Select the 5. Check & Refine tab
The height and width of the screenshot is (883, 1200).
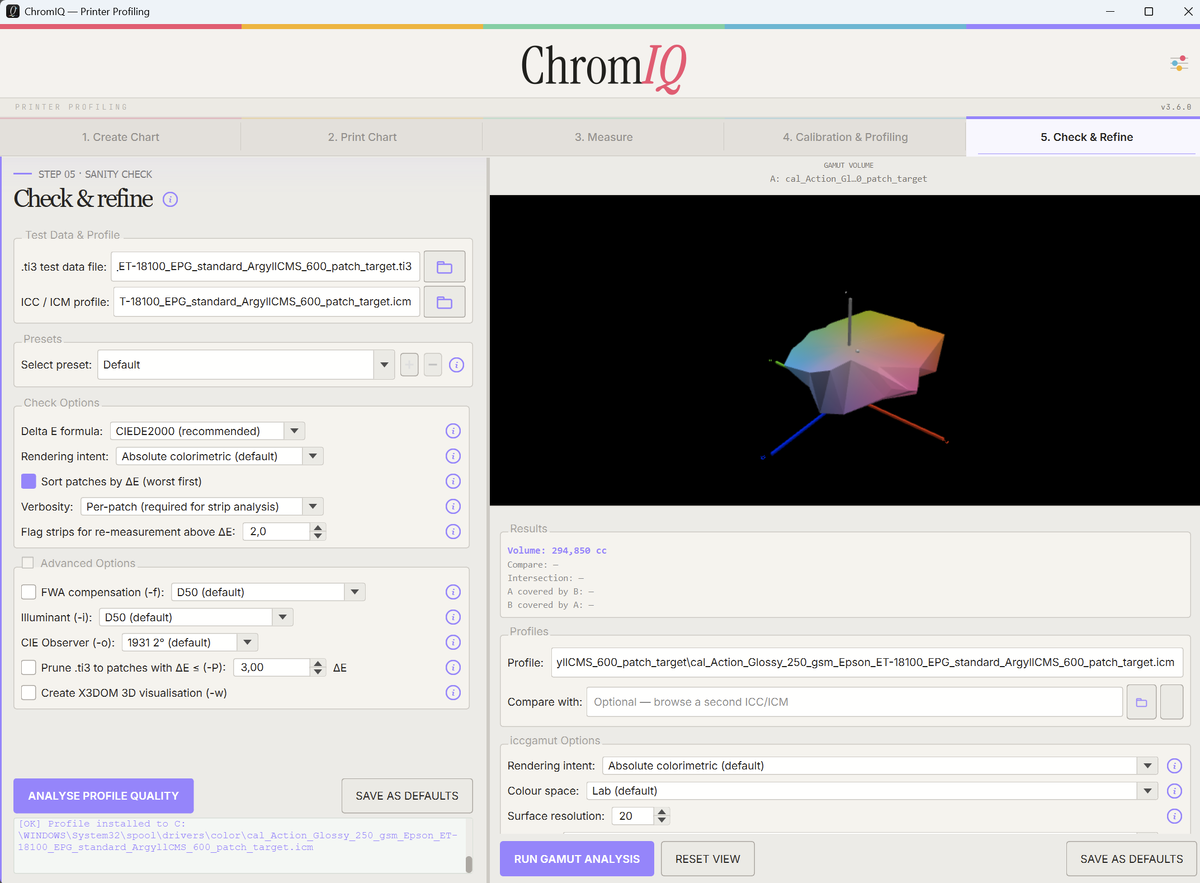click(x=1086, y=137)
